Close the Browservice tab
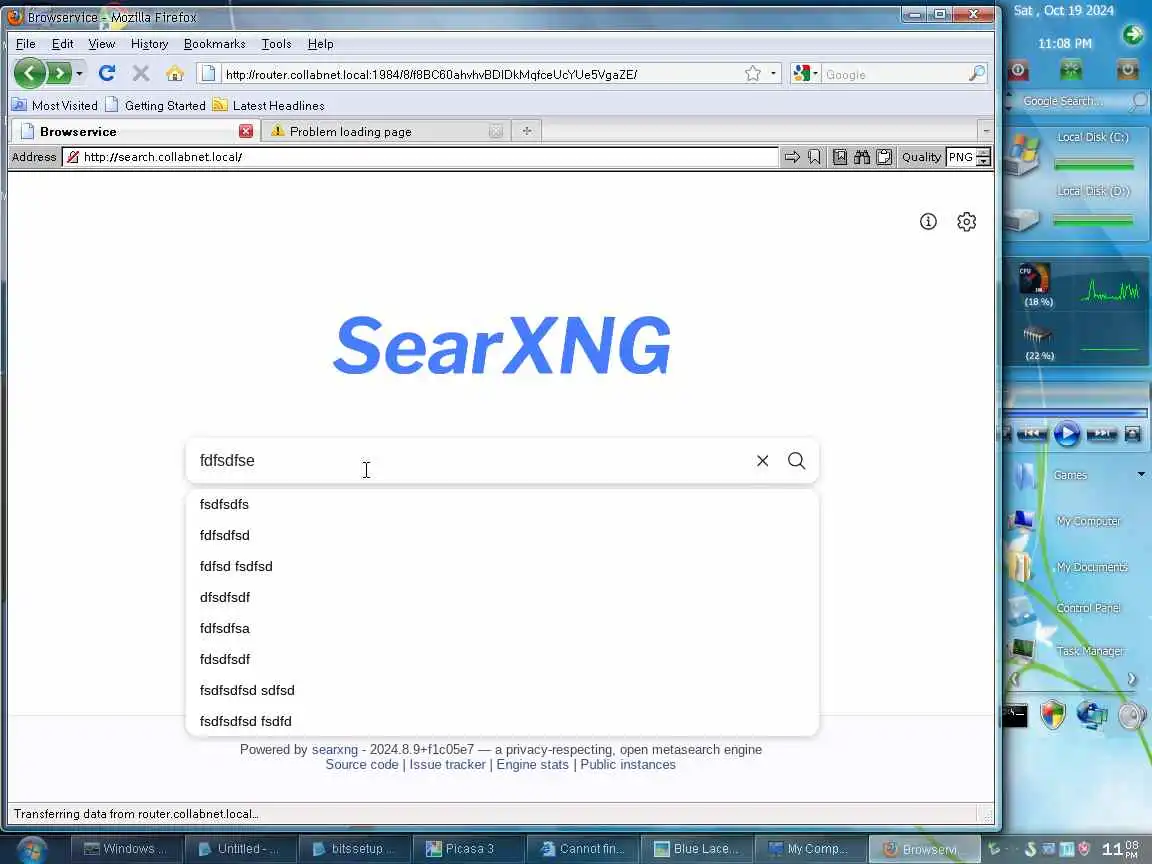This screenshot has width=1152, height=864. point(245,131)
